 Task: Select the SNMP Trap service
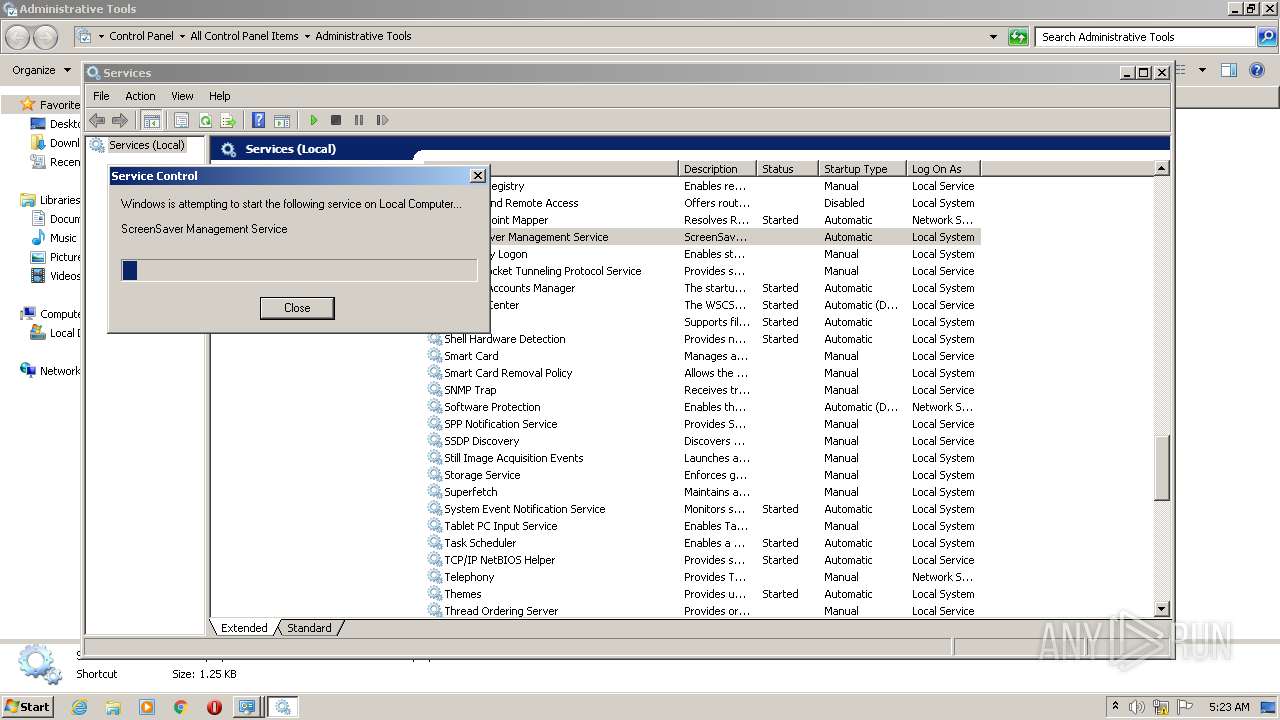click(x=703, y=390)
